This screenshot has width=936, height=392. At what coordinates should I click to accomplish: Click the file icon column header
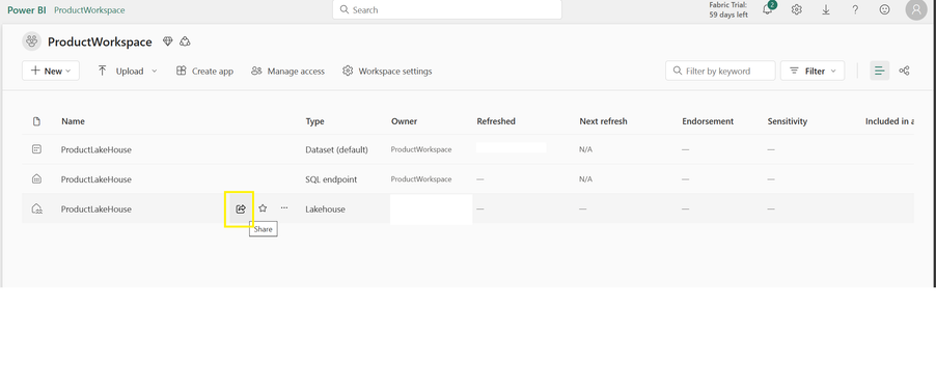tap(36, 121)
